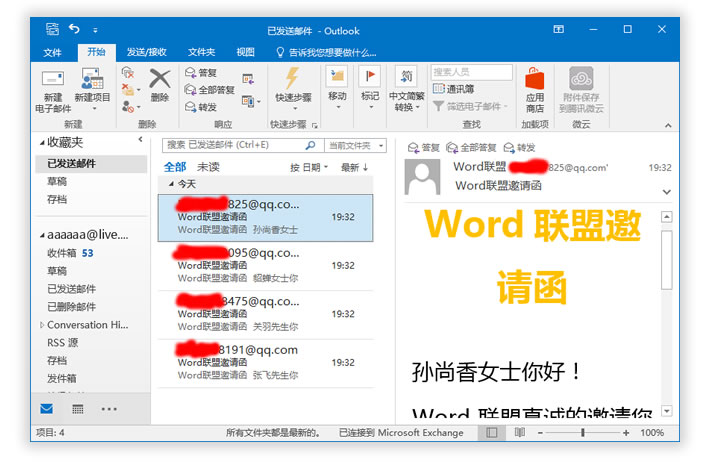Viewport: 710px width, 462px height.
Task: Click Forward (转发) in the reading pane
Action: pos(520,148)
